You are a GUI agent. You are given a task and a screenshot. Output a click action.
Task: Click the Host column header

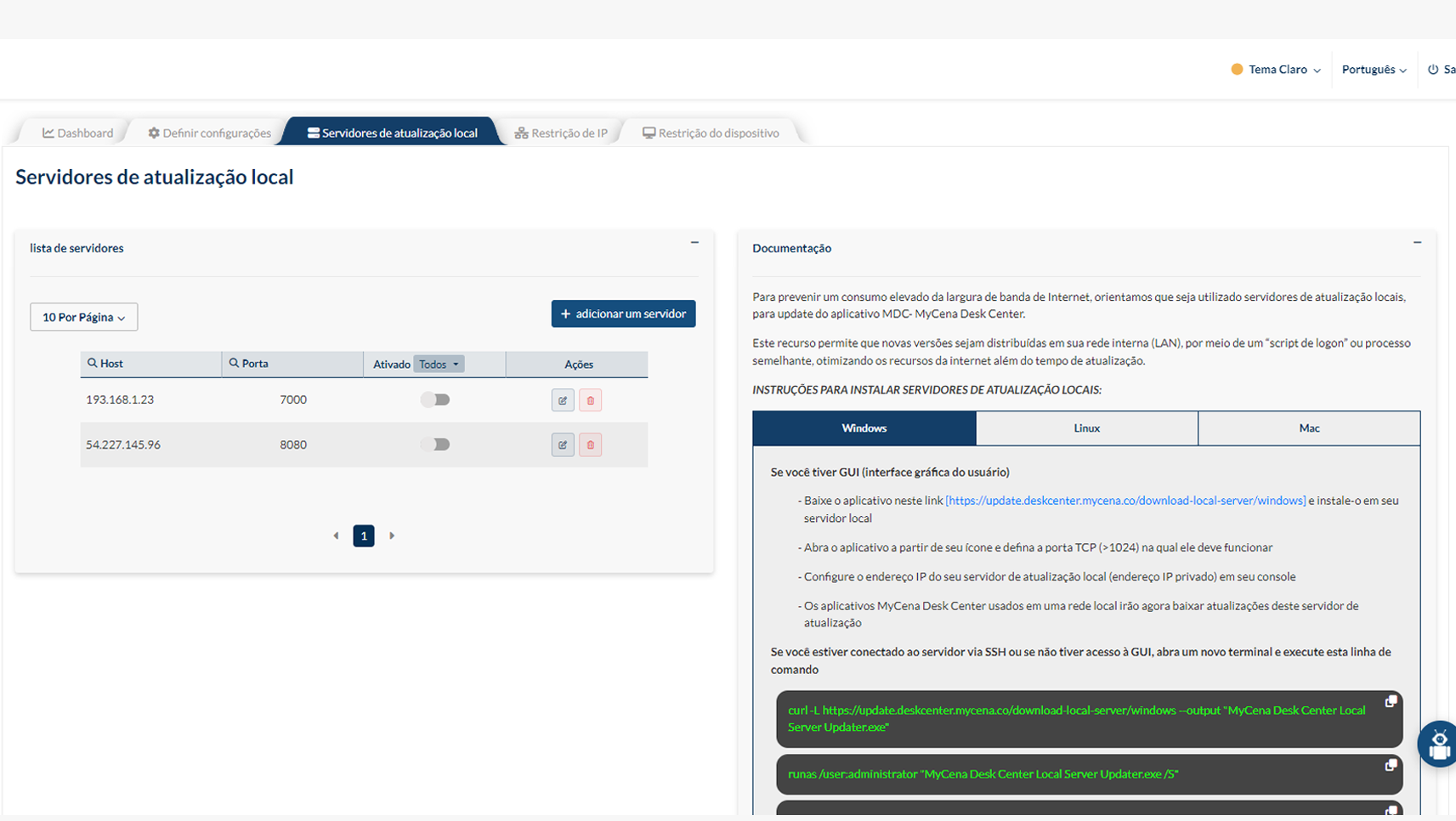(x=151, y=364)
